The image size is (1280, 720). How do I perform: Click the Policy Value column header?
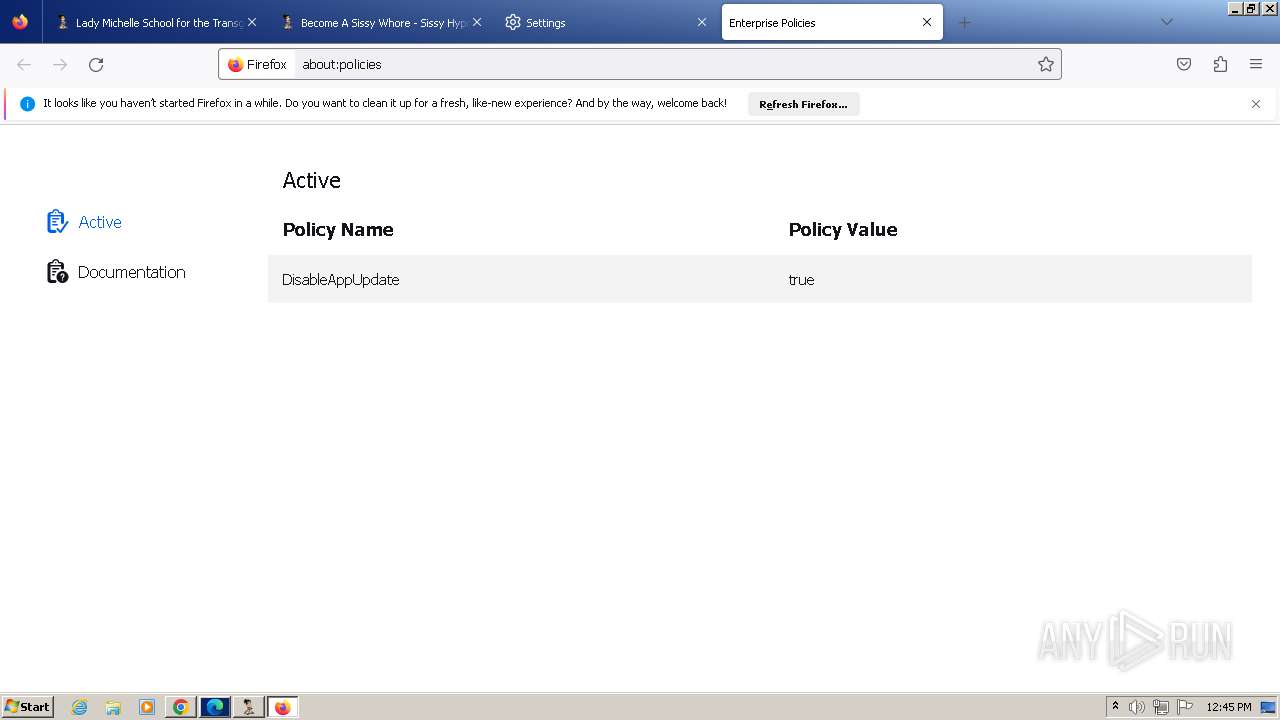[843, 230]
